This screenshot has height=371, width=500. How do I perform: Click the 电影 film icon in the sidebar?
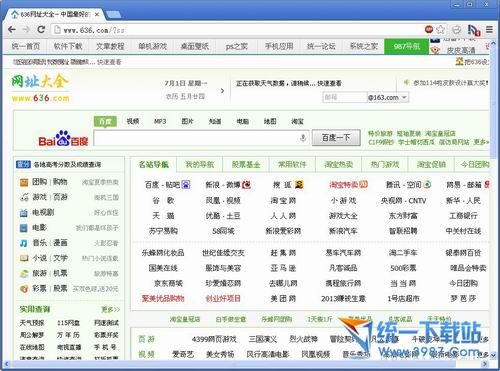pyautogui.click(x=23, y=228)
